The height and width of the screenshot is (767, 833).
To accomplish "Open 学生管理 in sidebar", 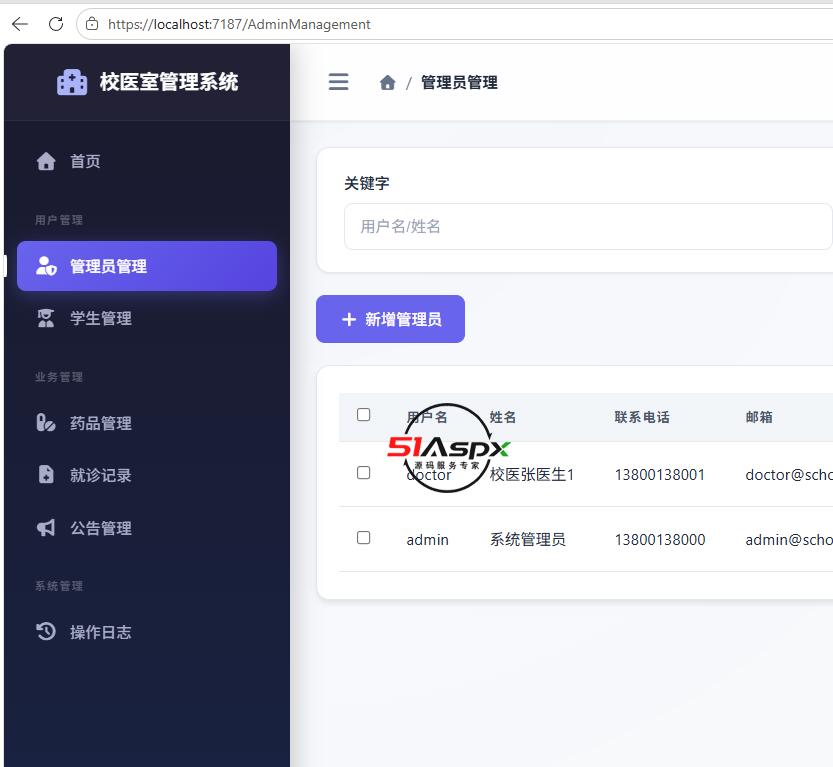I will (x=147, y=318).
